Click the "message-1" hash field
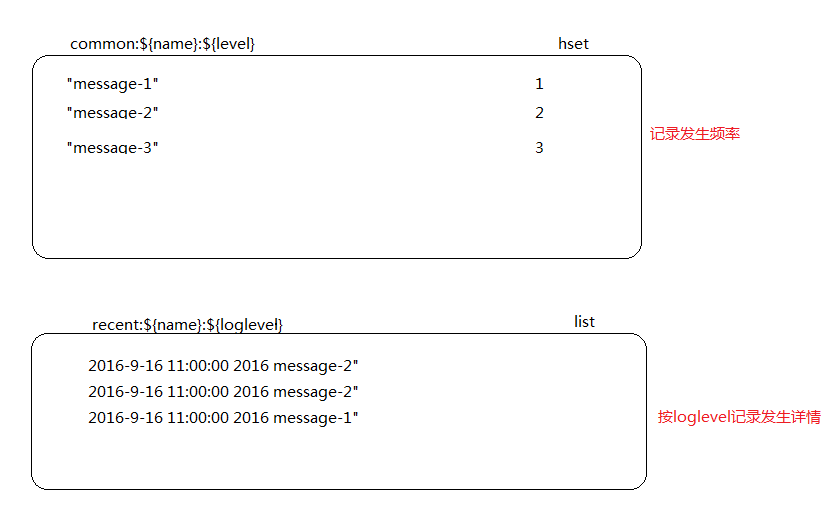832x517 pixels. [112, 84]
